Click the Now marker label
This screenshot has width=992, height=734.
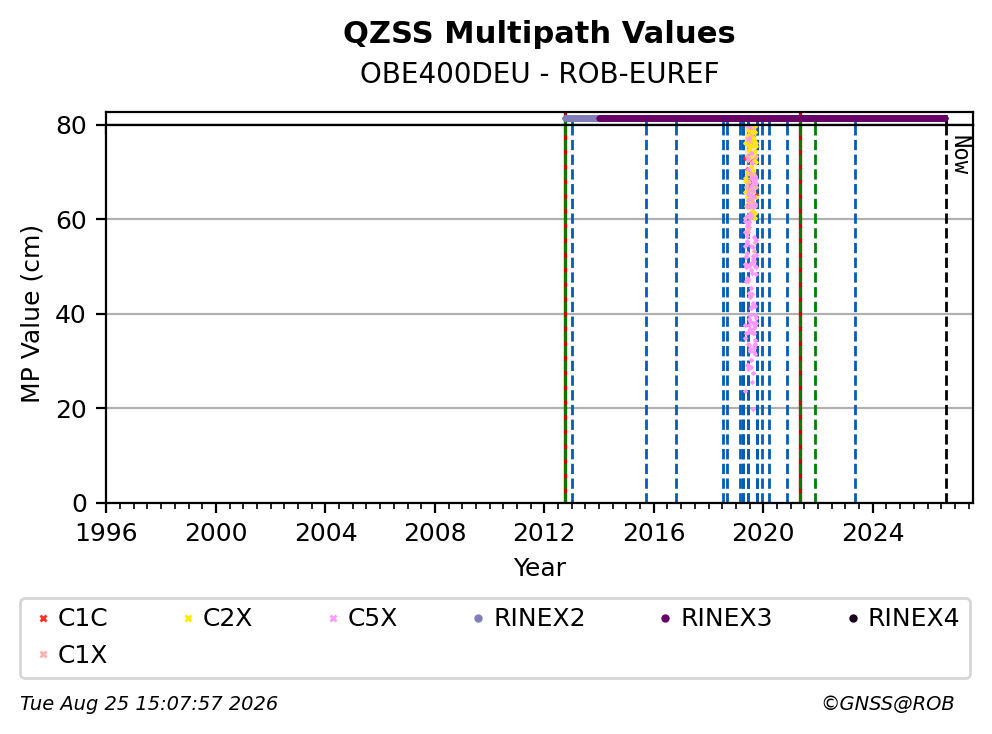point(962,156)
